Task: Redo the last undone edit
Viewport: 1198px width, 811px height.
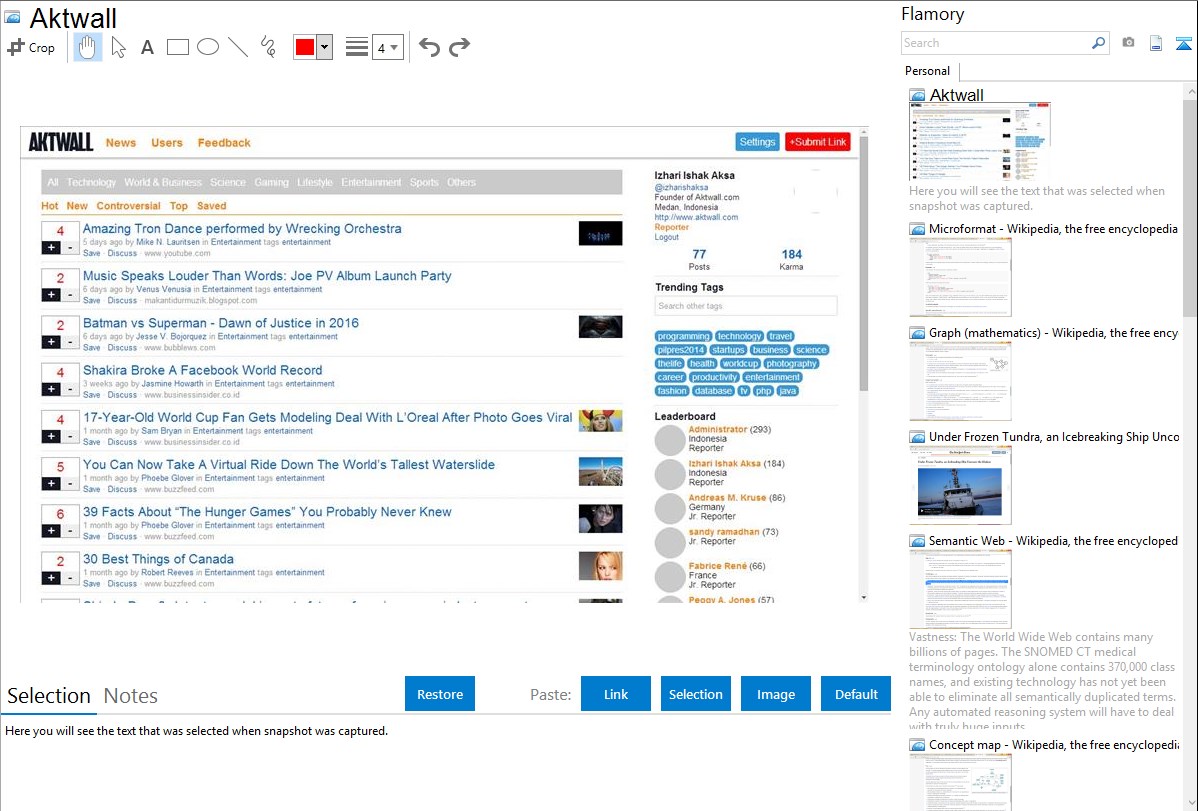Action: [x=459, y=47]
